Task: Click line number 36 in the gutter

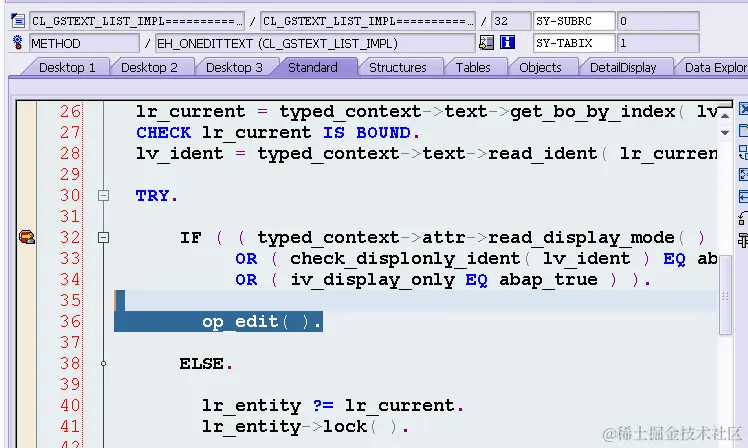Action: 70,322
